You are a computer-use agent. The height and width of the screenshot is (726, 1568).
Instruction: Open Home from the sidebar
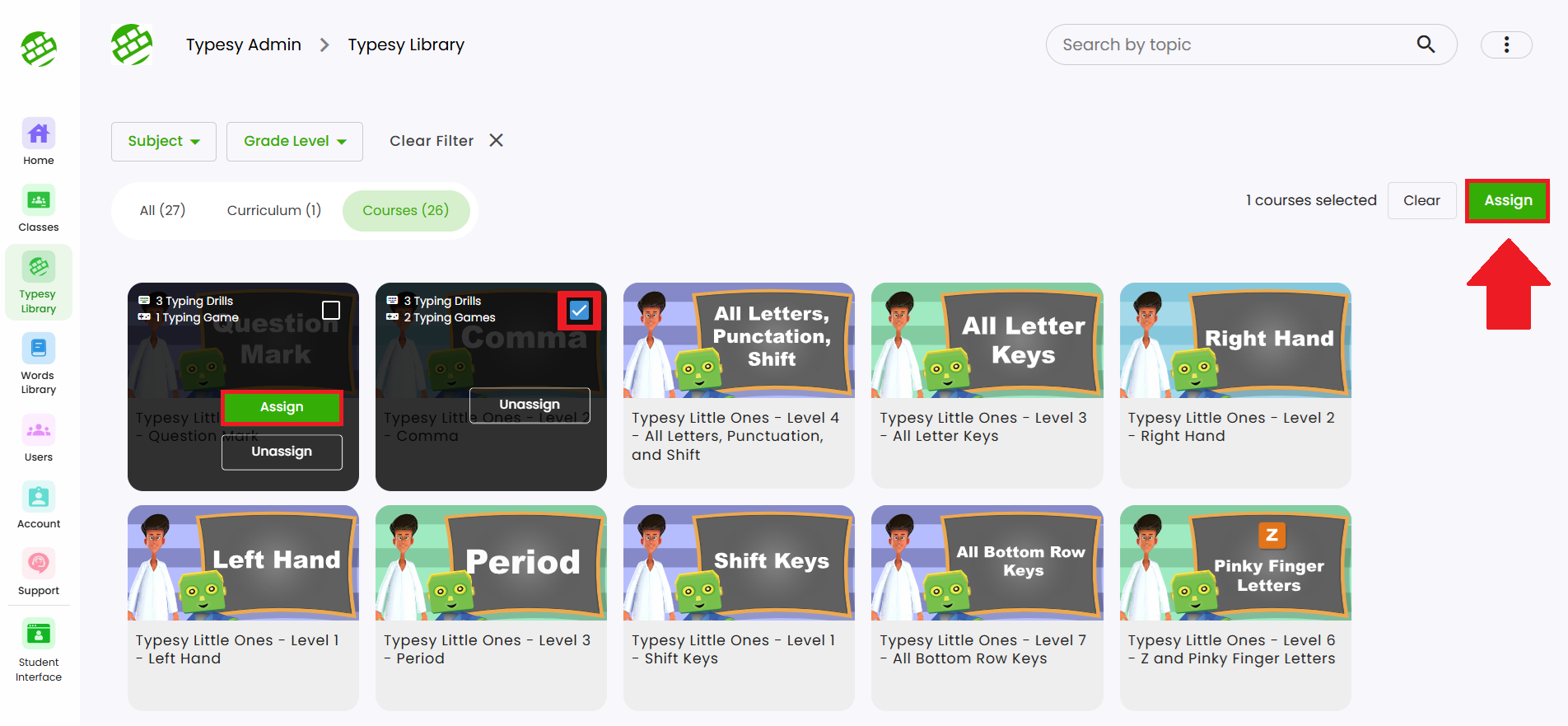pos(39,134)
